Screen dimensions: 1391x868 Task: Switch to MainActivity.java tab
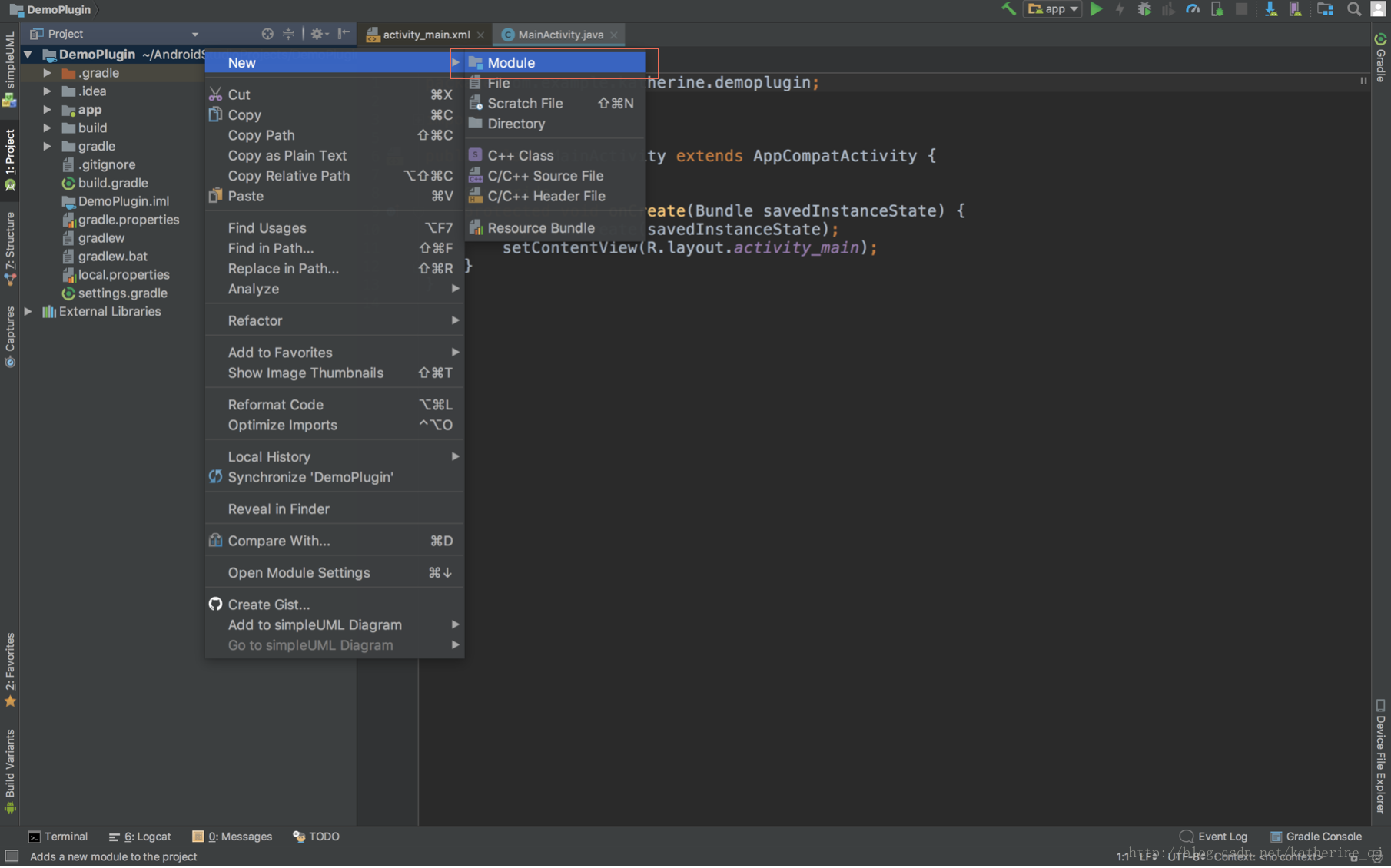[x=559, y=35]
